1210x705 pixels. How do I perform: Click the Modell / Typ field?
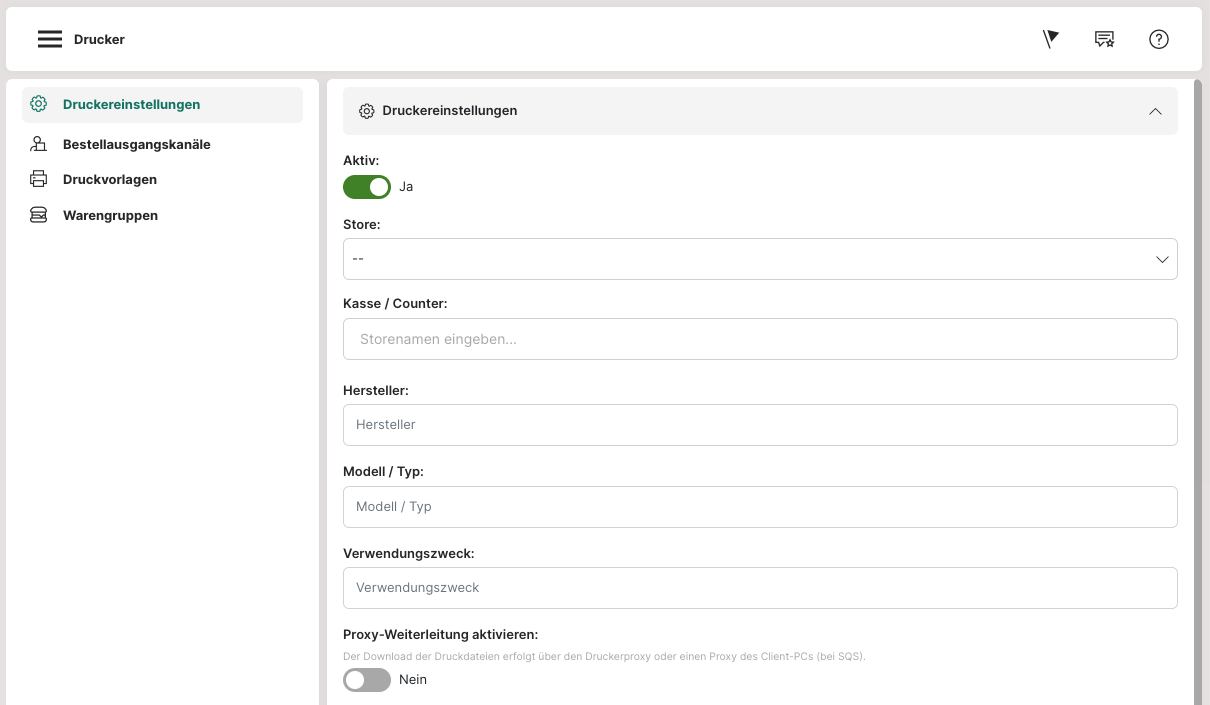click(x=760, y=507)
